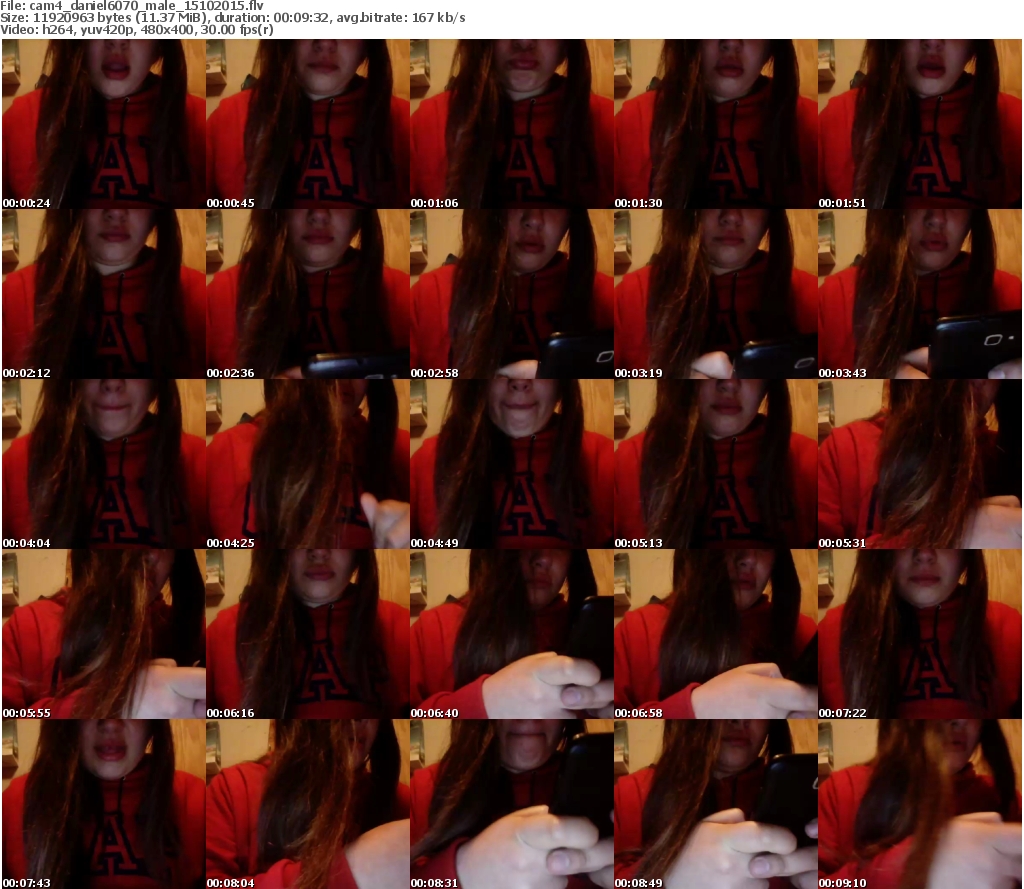This screenshot has width=1024, height=889.
Task: Pick the 00:04:04 video frame
Action: point(104,464)
